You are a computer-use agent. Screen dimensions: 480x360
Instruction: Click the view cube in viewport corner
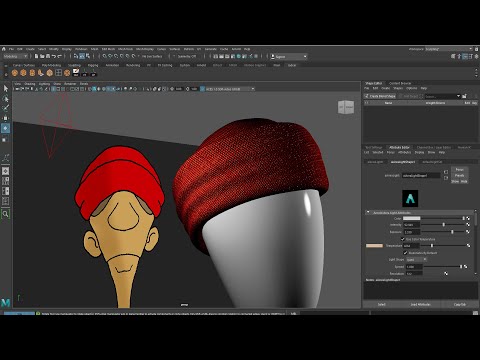[346, 107]
